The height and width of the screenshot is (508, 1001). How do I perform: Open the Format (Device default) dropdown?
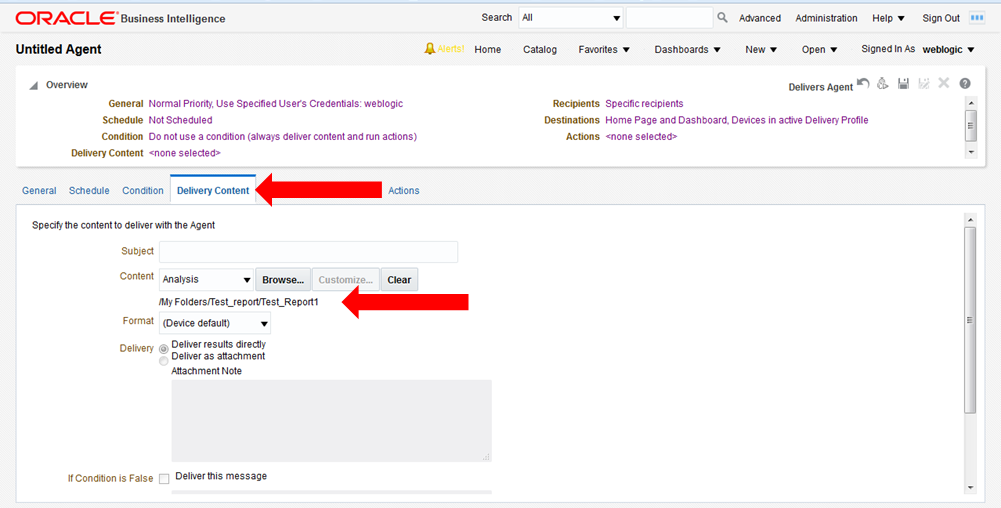[x=214, y=323]
